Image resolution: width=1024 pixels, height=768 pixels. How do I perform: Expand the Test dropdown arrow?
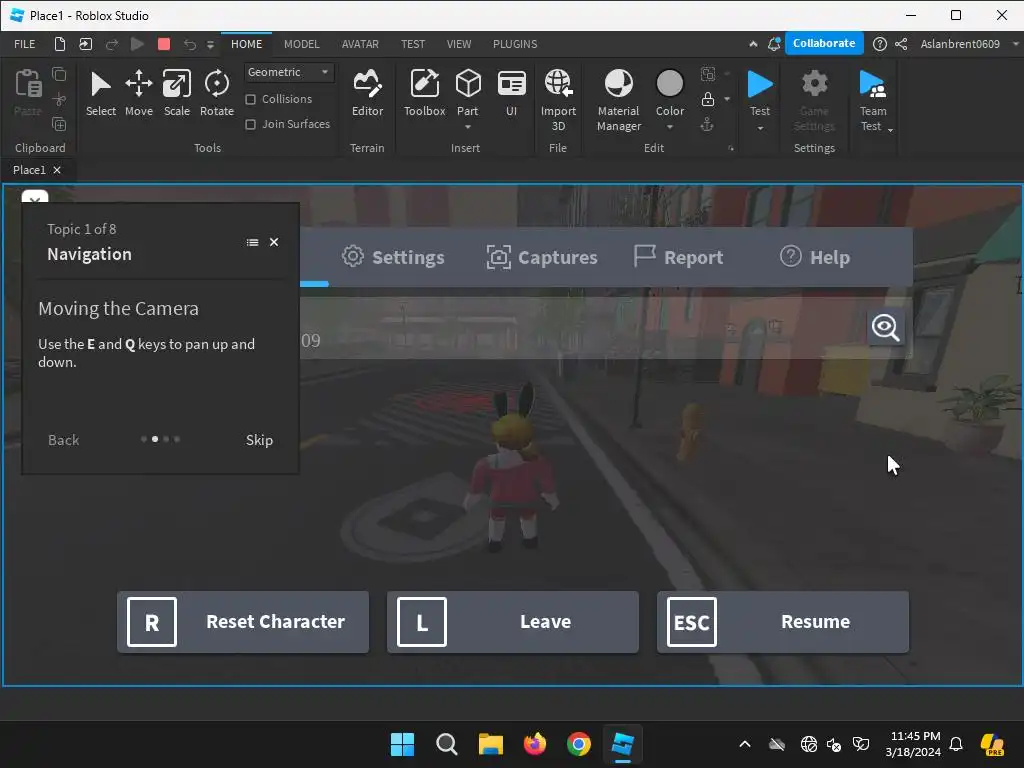click(x=760, y=128)
